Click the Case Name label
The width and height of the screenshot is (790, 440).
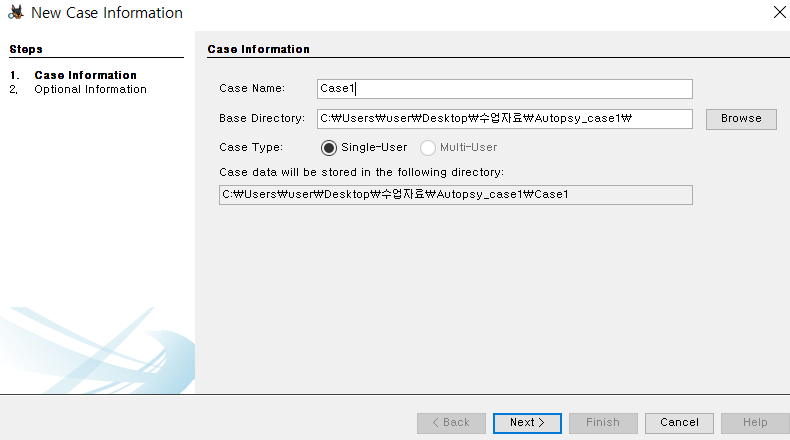tap(252, 88)
